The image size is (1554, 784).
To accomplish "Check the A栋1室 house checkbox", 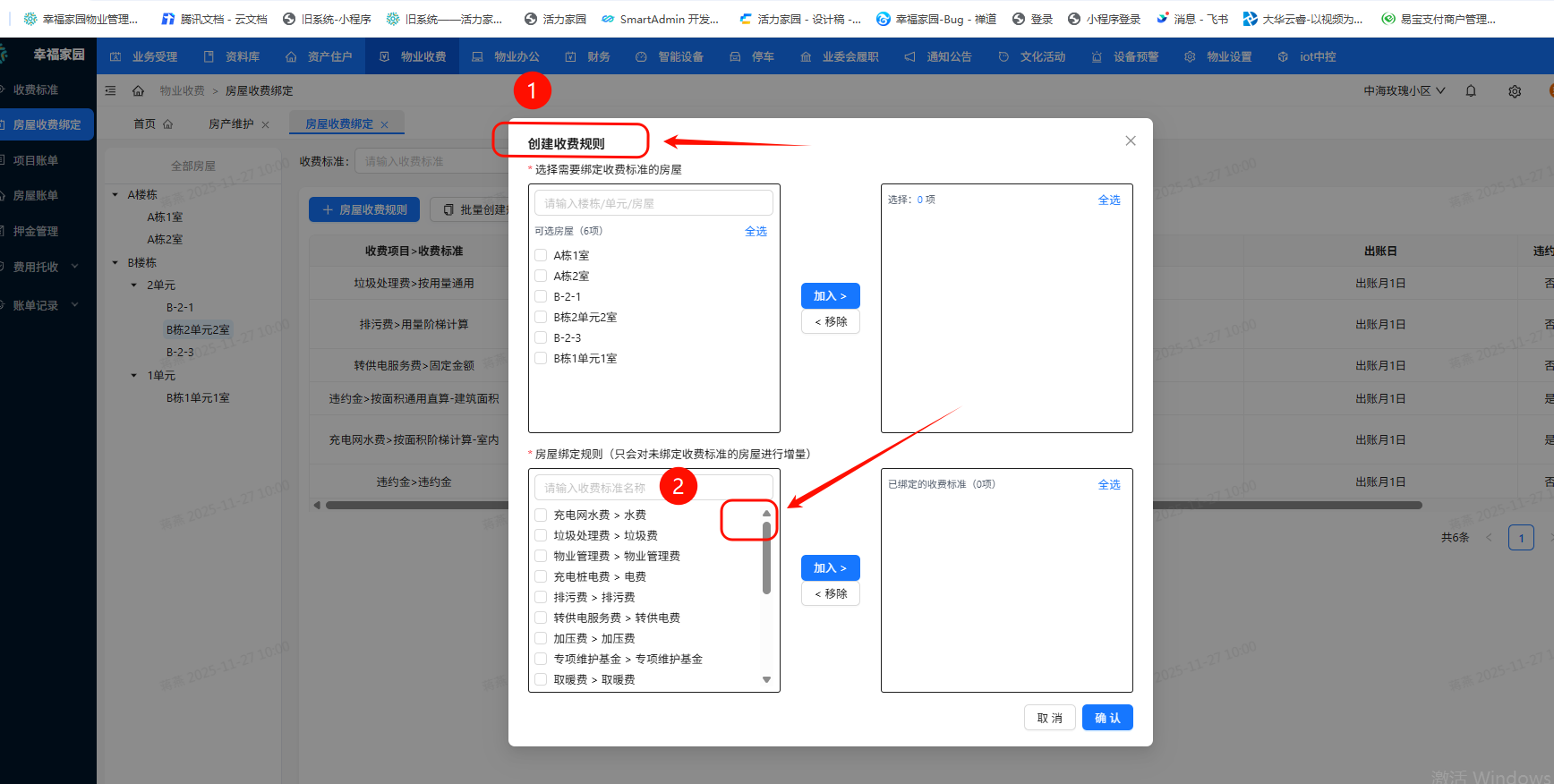I will coord(541,255).
